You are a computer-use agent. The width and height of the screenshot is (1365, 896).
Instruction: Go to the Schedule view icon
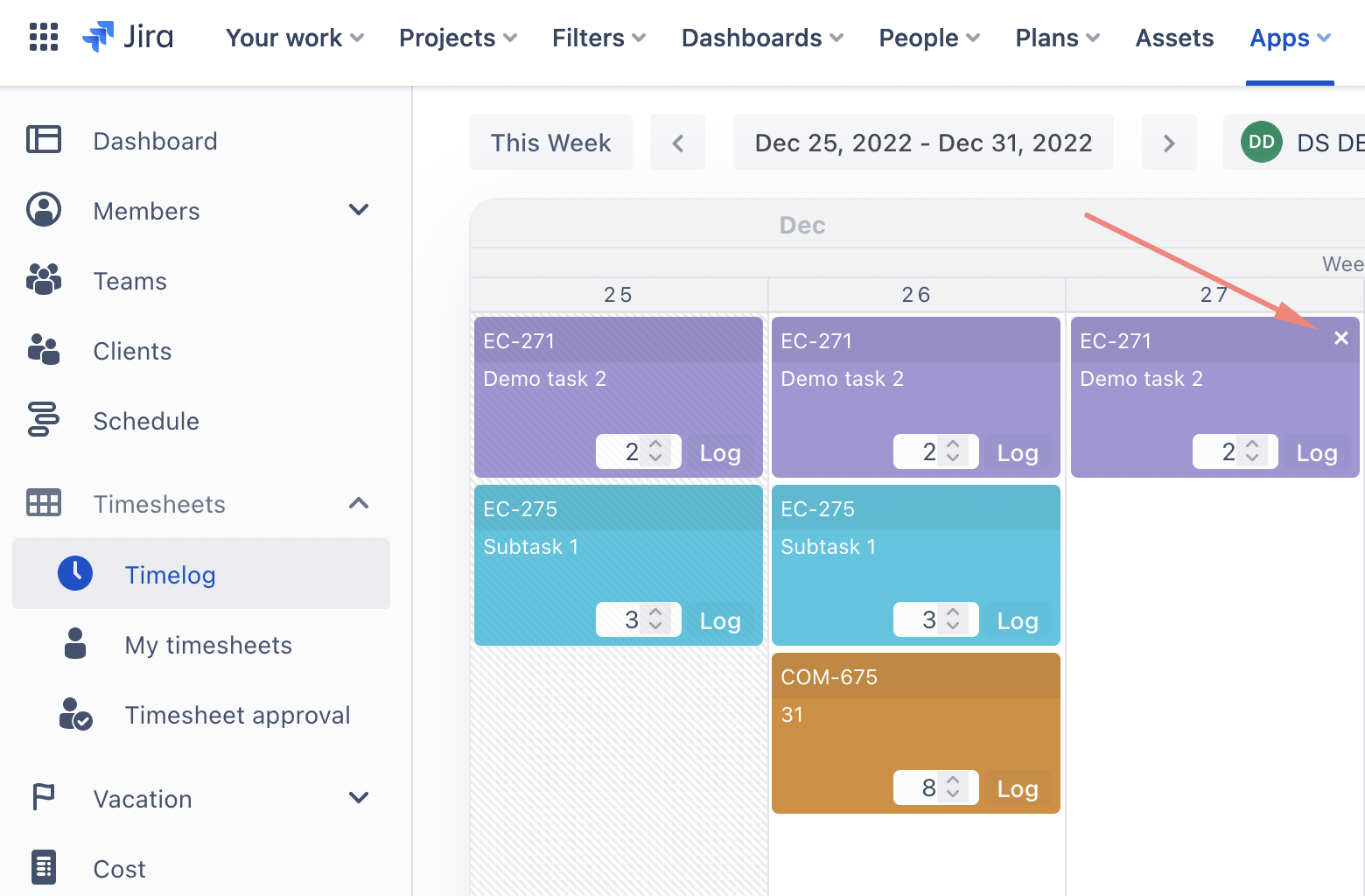click(x=44, y=421)
